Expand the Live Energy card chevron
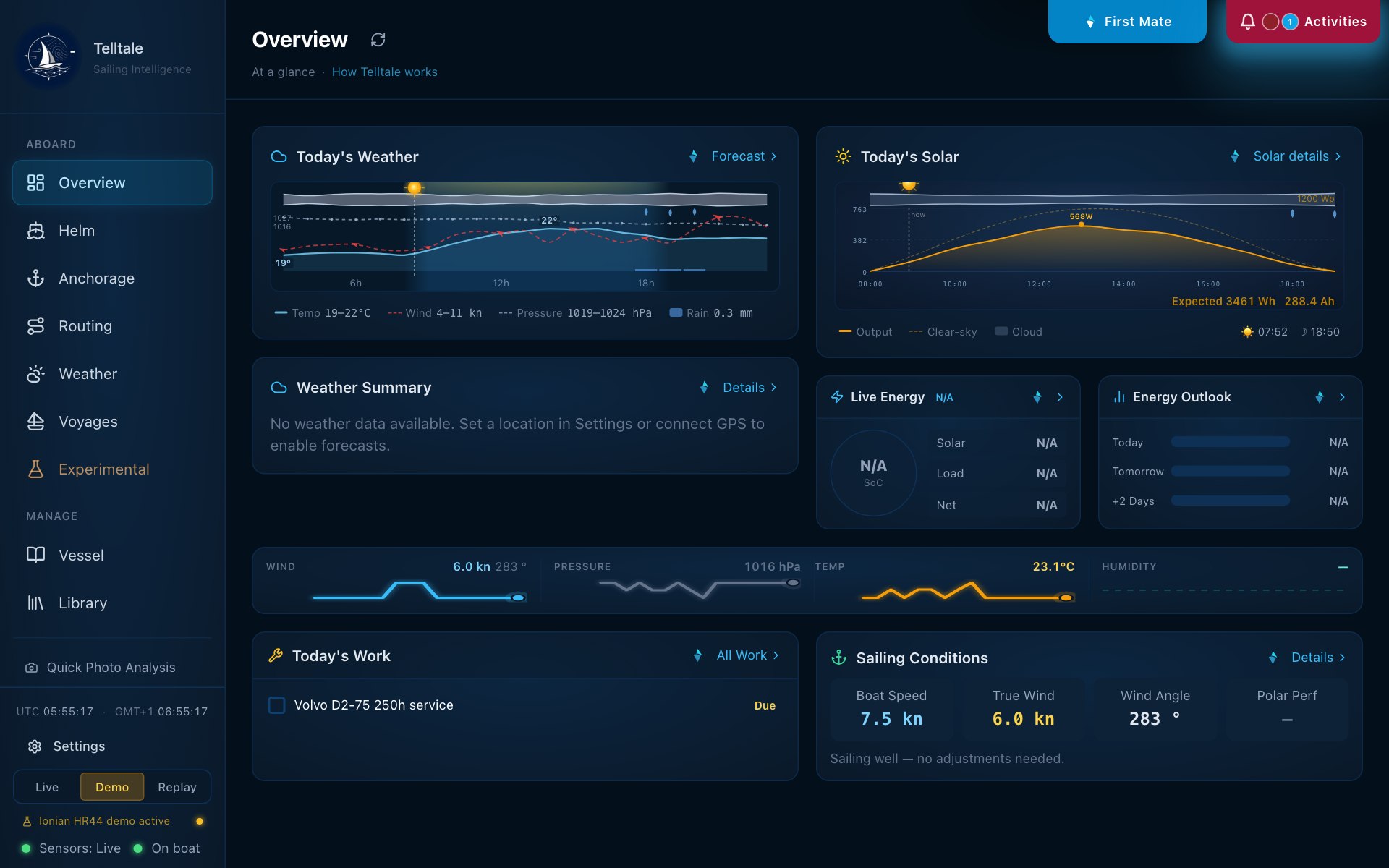The height and width of the screenshot is (868, 1389). click(x=1060, y=397)
